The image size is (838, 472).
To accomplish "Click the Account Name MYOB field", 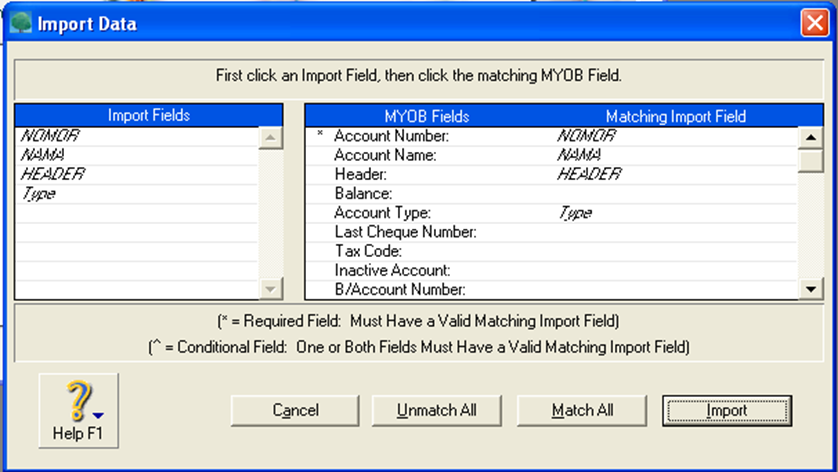I will coord(385,155).
